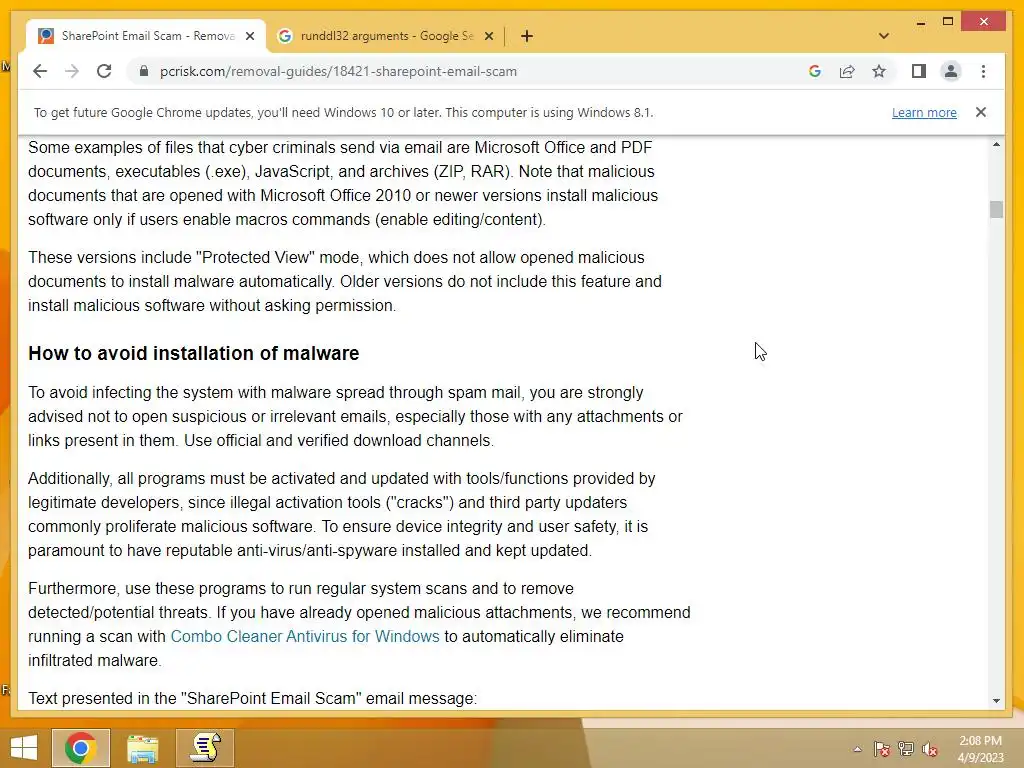View site information via lock icon
1024x768 pixels.
144,71
